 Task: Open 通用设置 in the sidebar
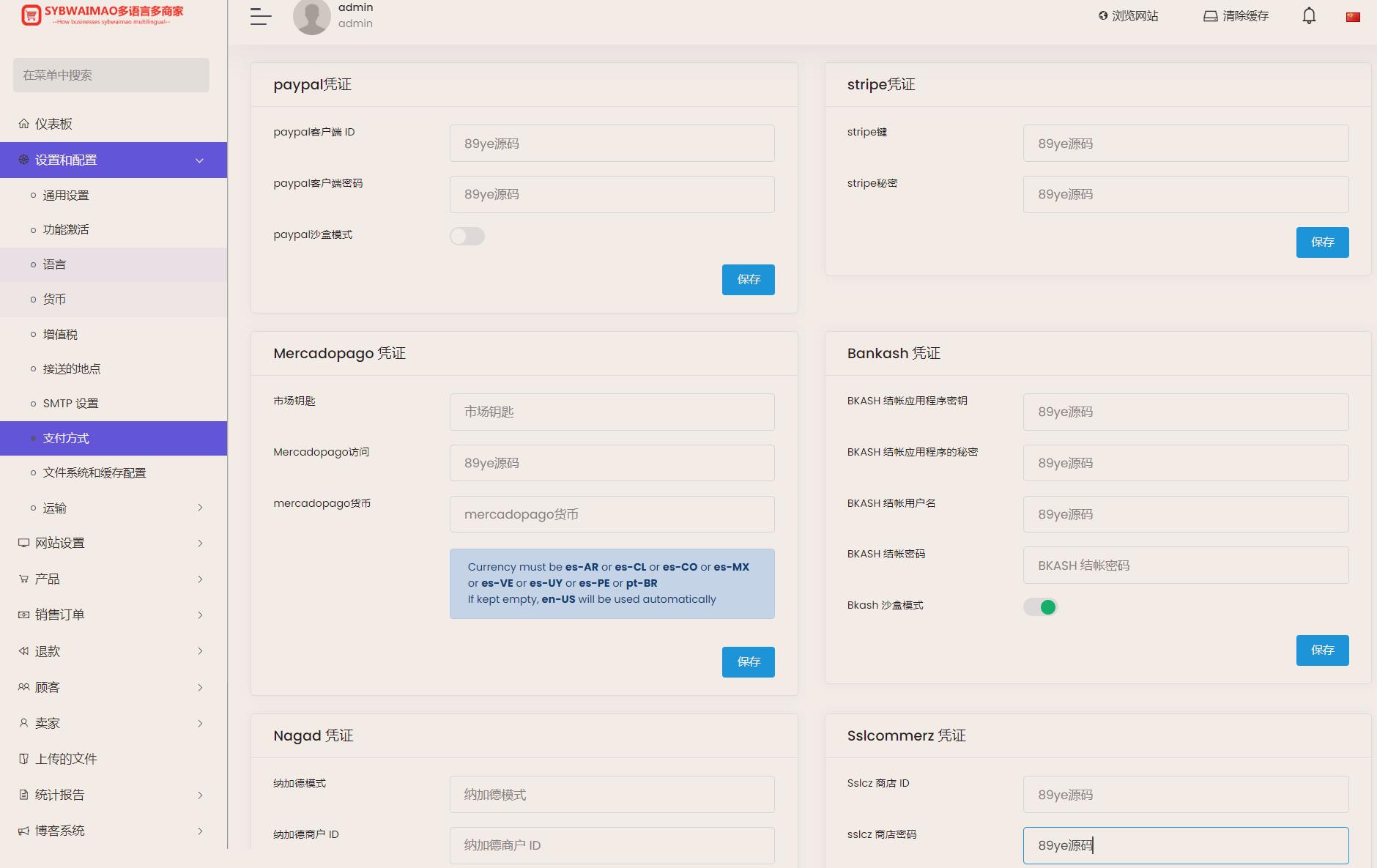click(114, 196)
